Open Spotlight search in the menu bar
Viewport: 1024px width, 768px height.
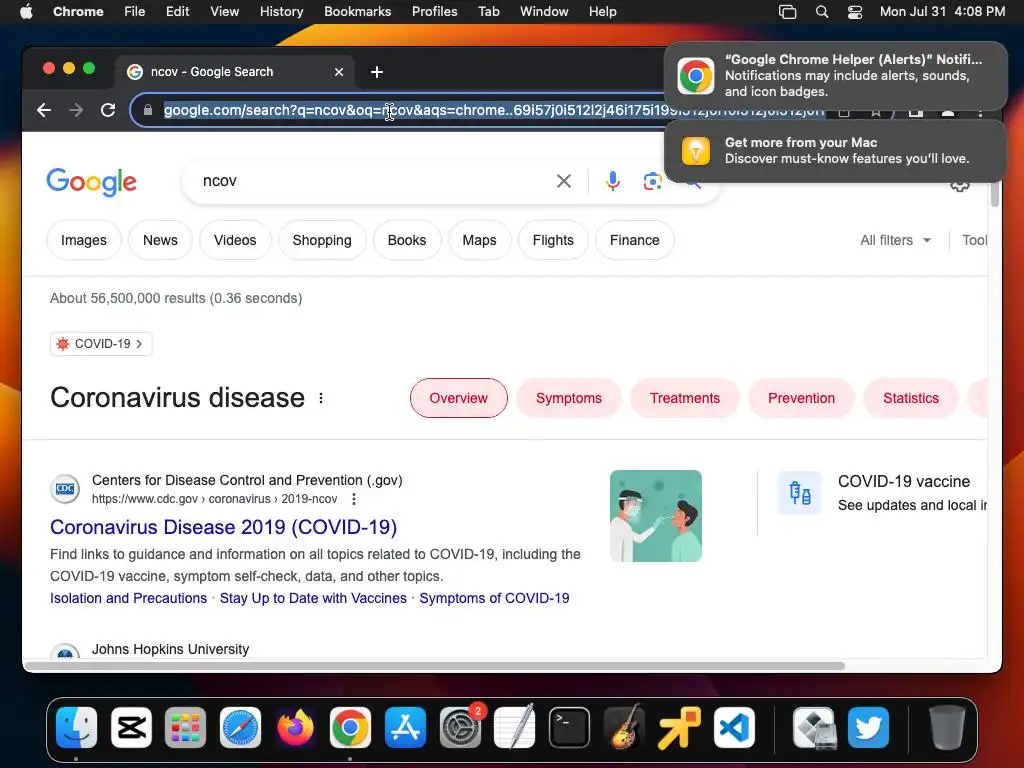tap(822, 12)
